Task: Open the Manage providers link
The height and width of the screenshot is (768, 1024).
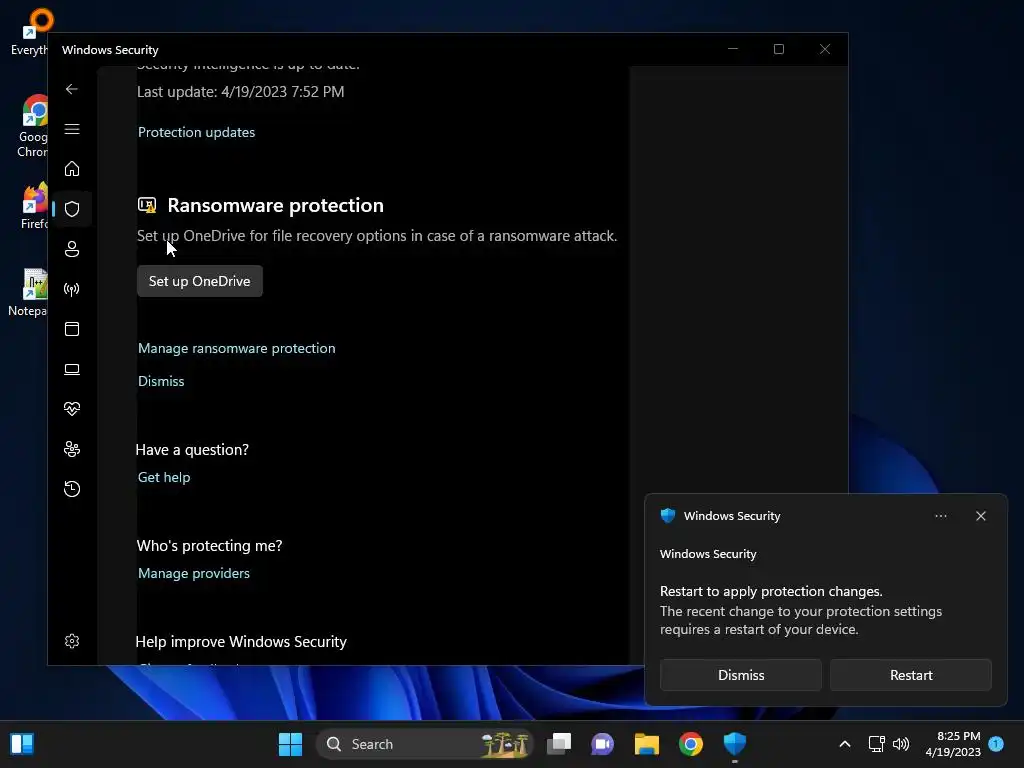Action: tap(194, 573)
